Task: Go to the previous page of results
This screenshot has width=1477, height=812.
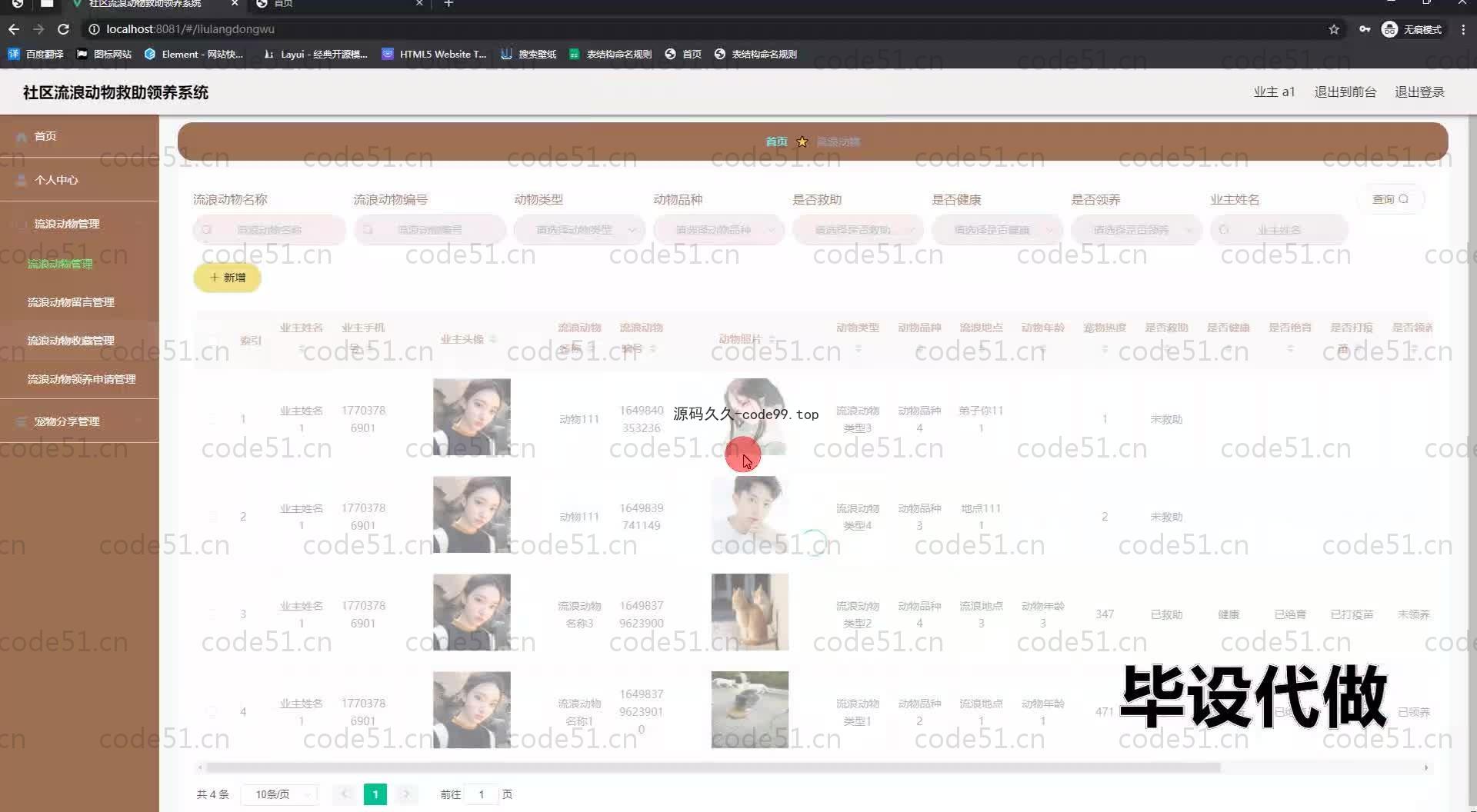Action: point(345,794)
